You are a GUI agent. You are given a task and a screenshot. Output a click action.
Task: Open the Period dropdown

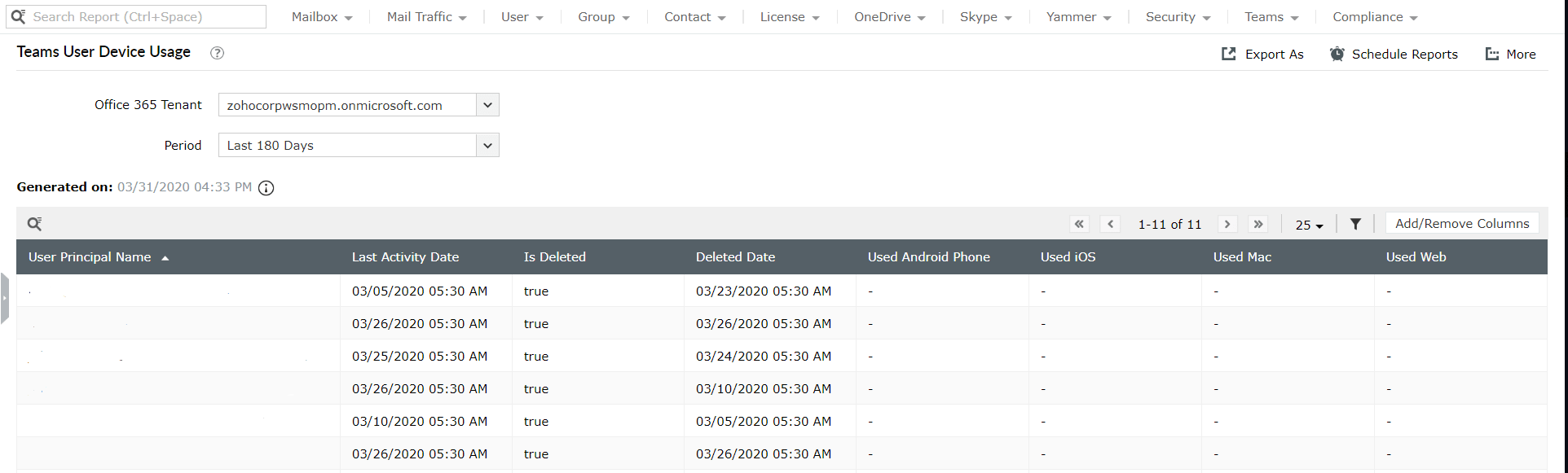pos(487,146)
